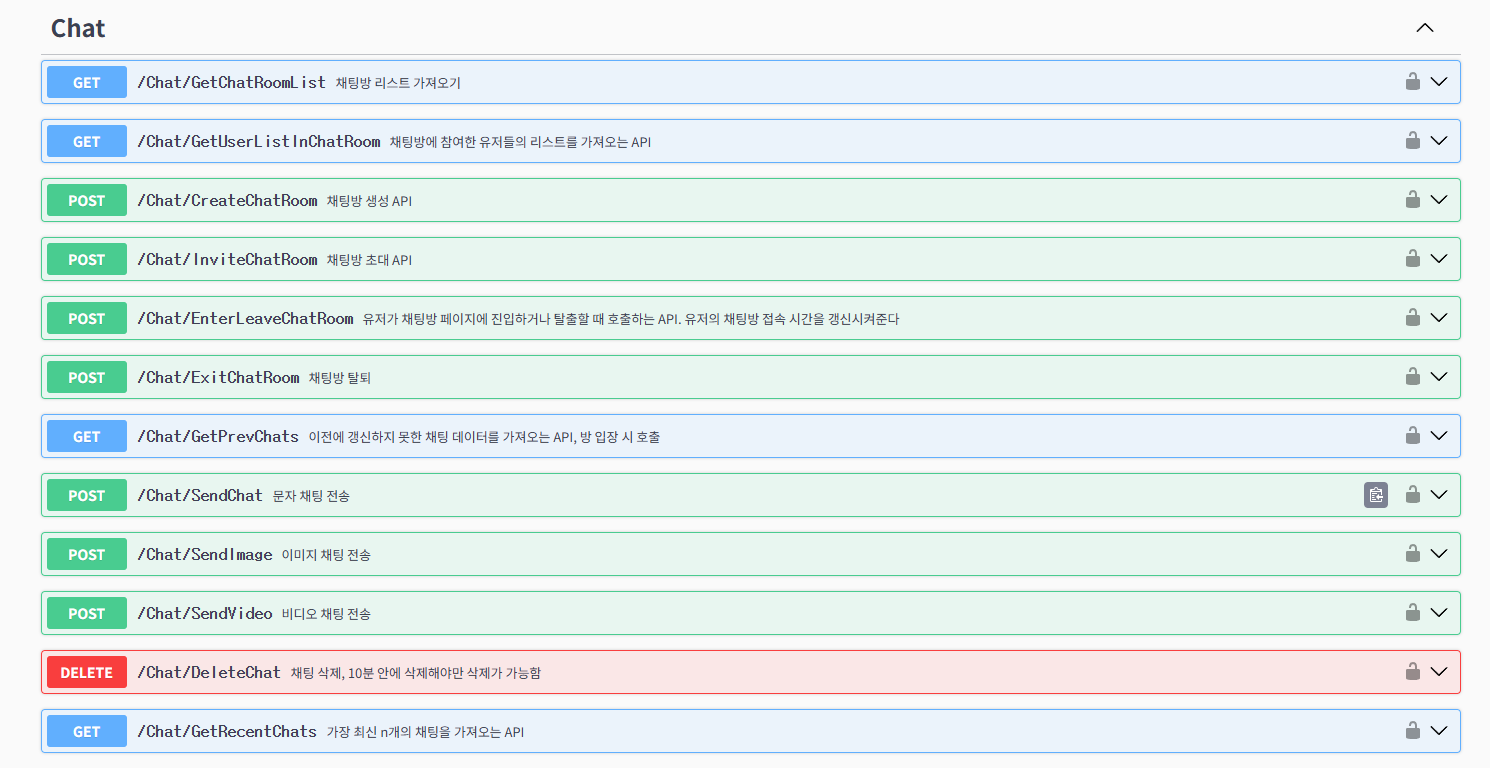Open the /Chat/SendVideo path link
1490x768 pixels.
[x=204, y=613]
